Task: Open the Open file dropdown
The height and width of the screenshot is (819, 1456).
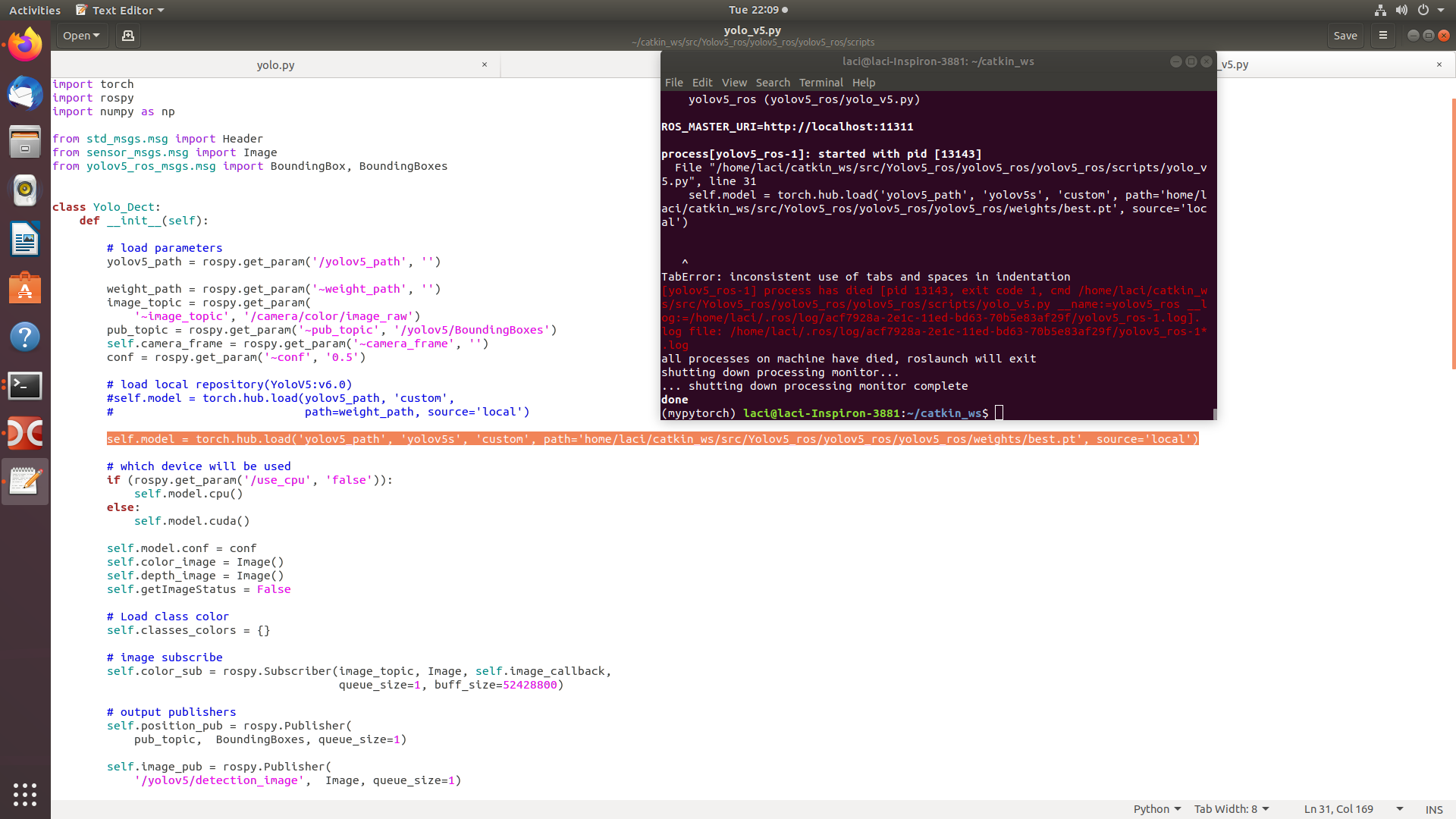Action: coord(81,36)
